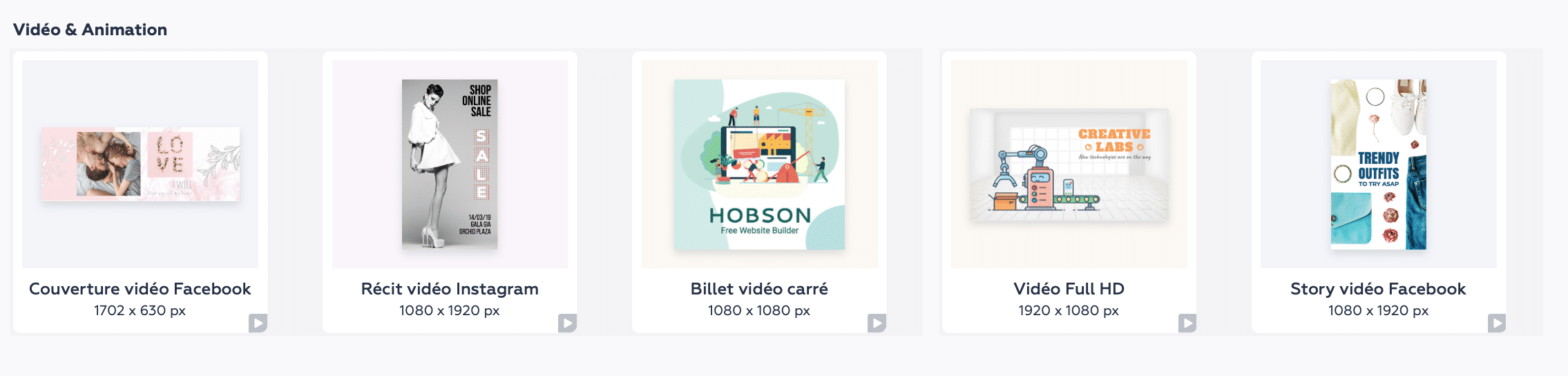
Task: Click play icon on Vidéo Full HD card
Action: [x=1187, y=323]
